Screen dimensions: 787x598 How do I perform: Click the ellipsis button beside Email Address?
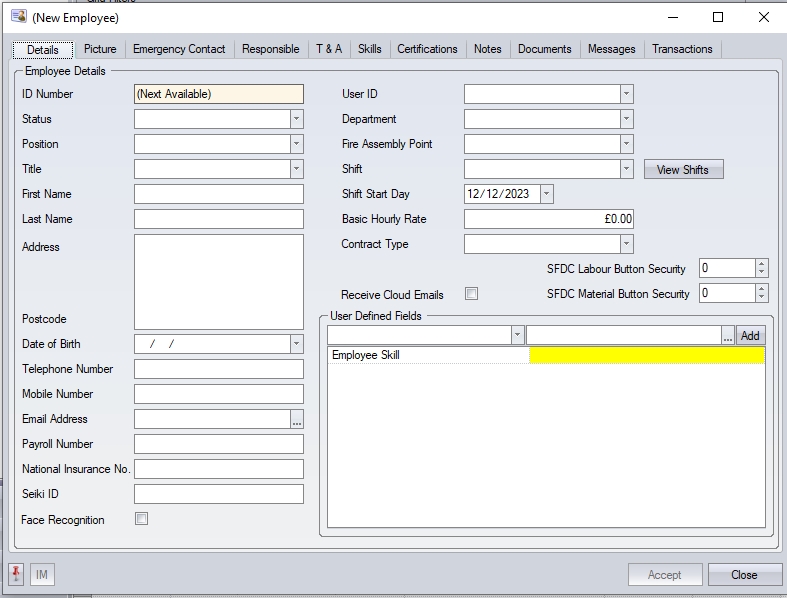(x=297, y=419)
